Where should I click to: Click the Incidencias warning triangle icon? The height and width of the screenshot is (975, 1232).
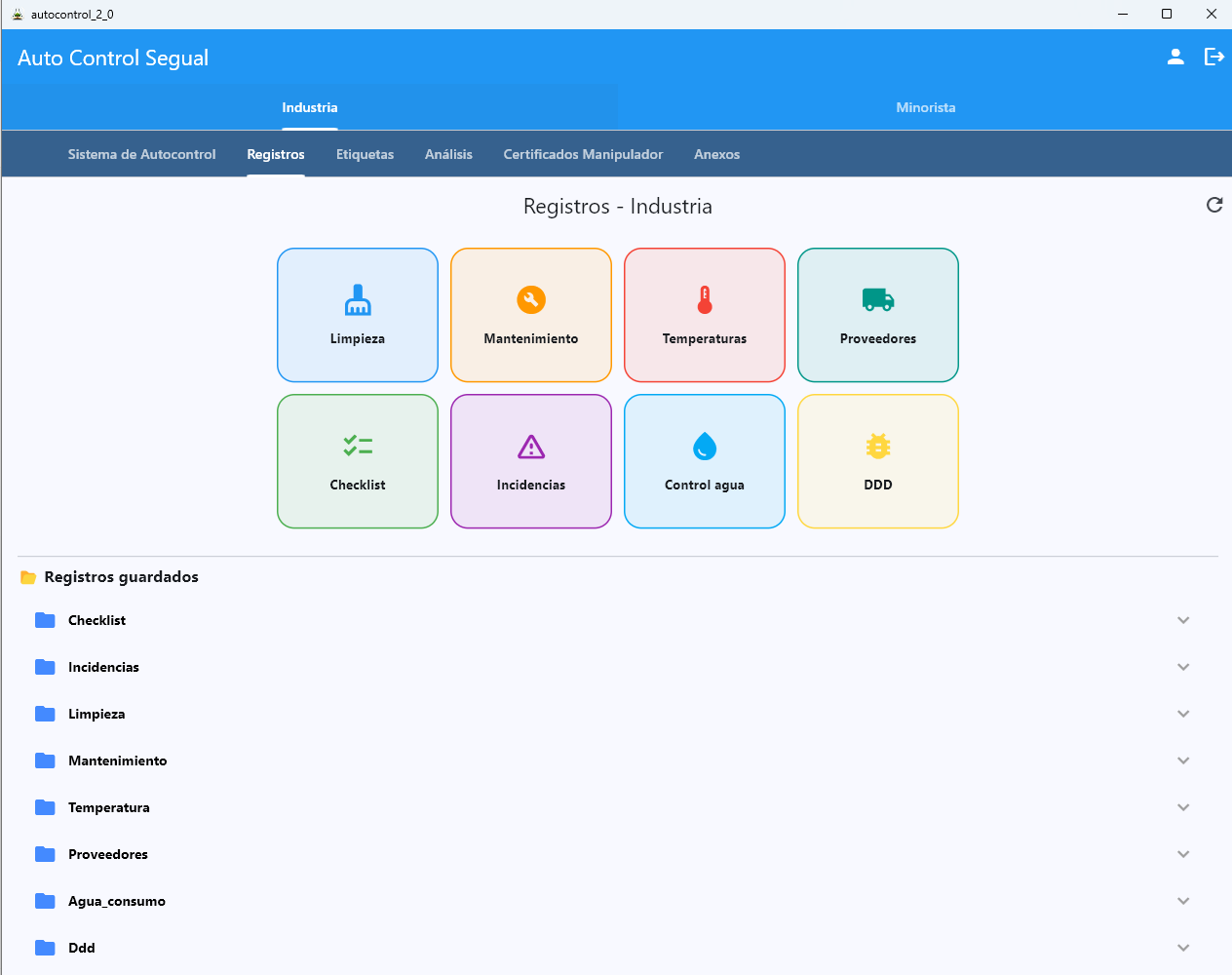[531, 447]
